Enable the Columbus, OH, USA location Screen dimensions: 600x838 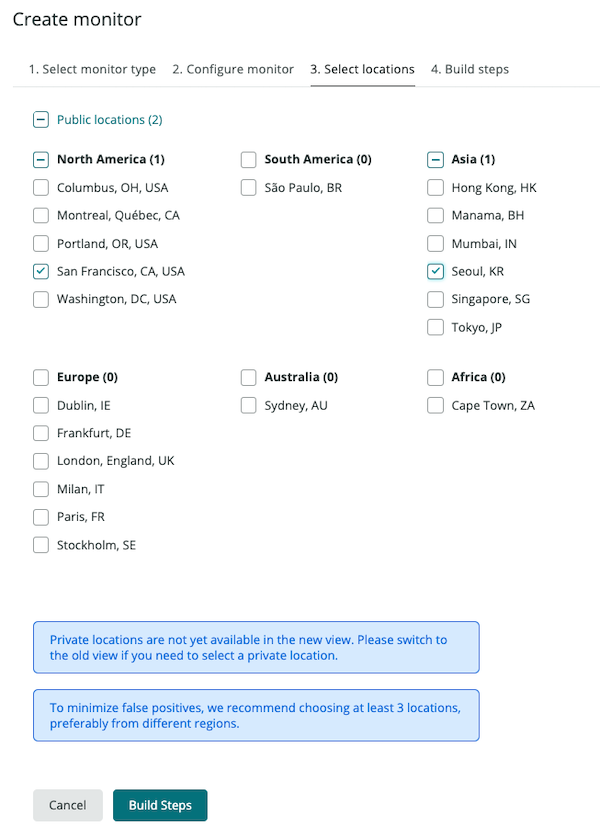(x=40, y=187)
